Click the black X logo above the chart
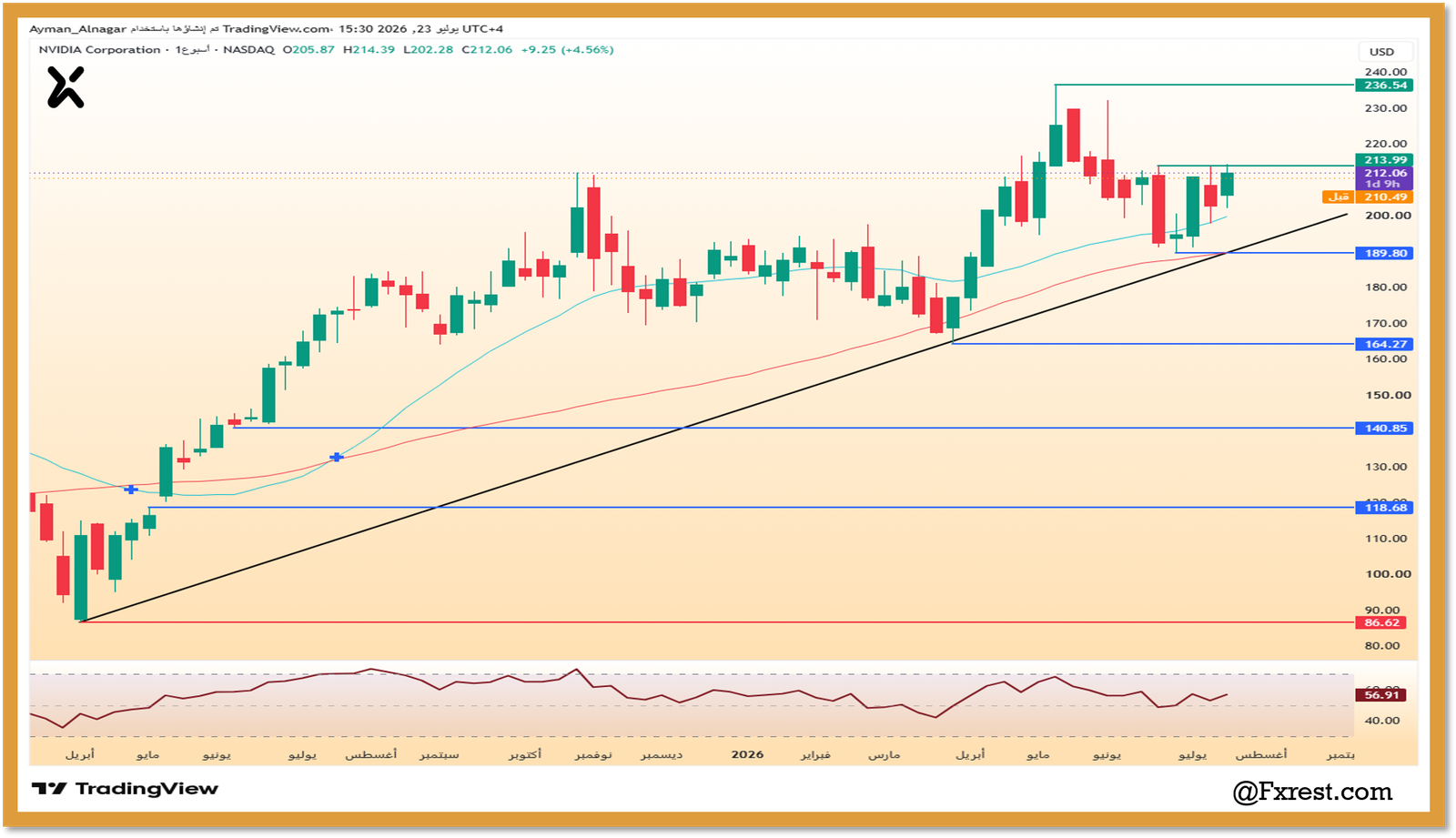Screen dimensions: 1456x838 pyautogui.click(x=66, y=88)
